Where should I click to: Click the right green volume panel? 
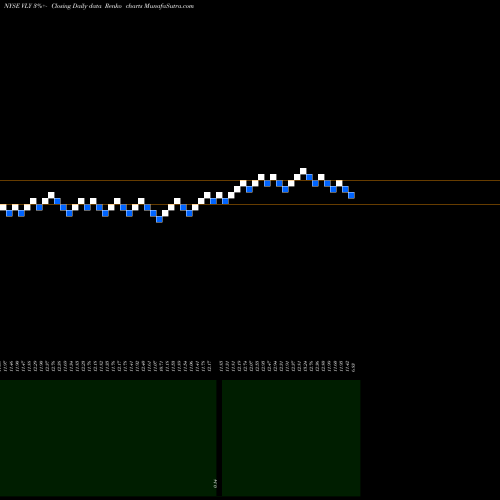click(x=291, y=438)
